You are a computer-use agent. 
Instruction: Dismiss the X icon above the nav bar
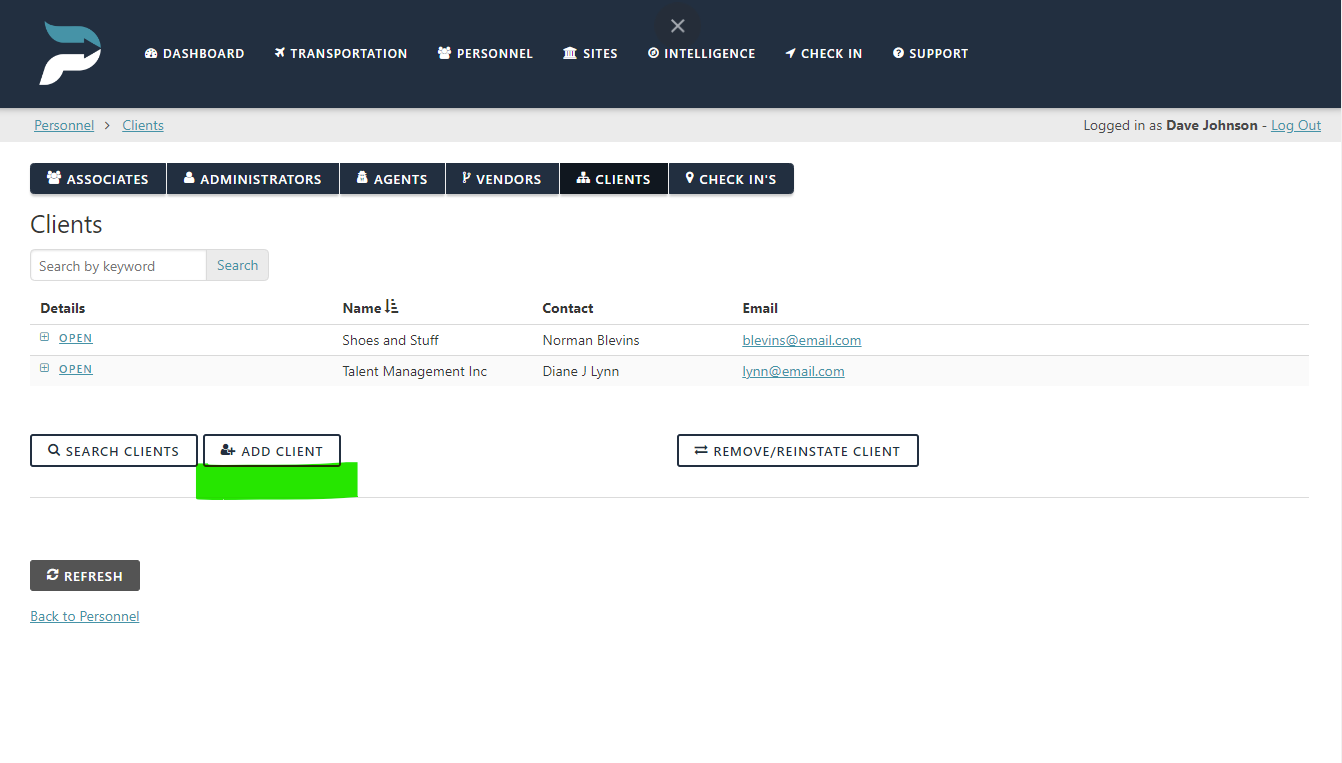pyautogui.click(x=677, y=25)
